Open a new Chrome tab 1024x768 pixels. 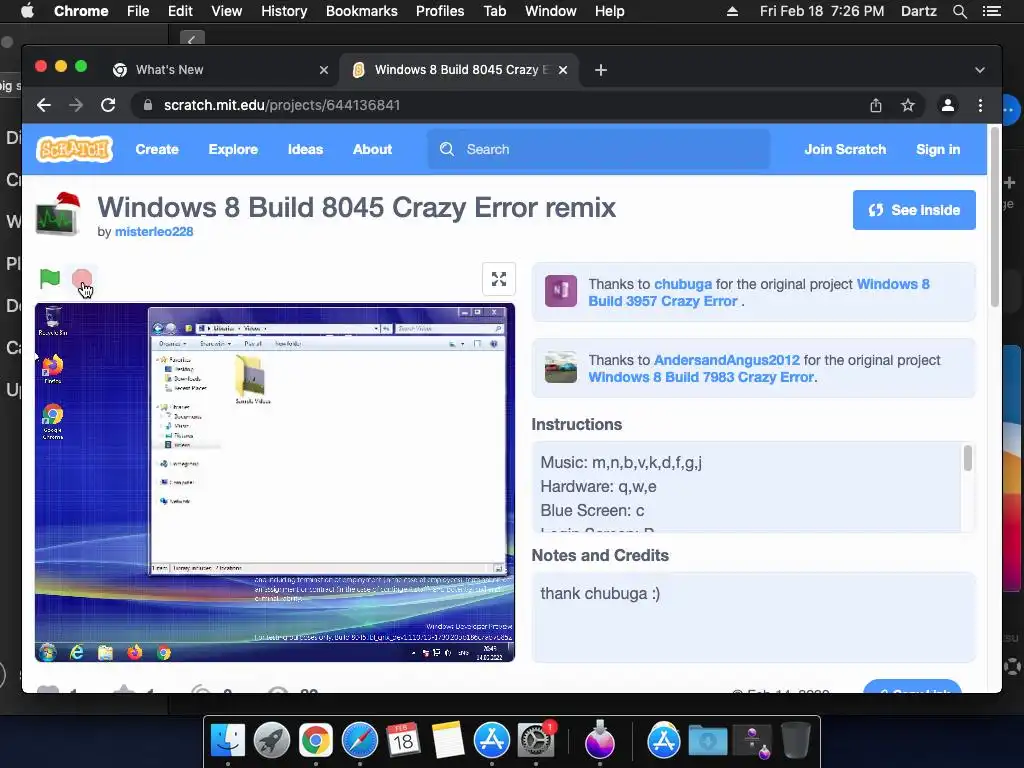pyautogui.click(x=601, y=70)
